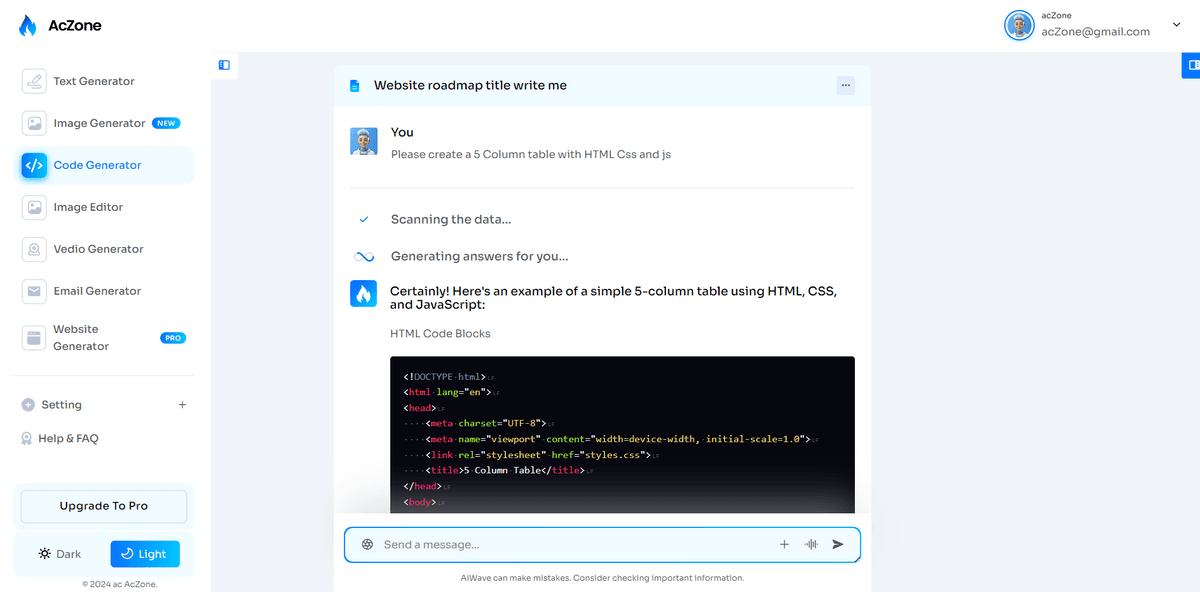Click the account profile picture in header
The height and width of the screenshot is (592, 1200).
[1019, 26]
